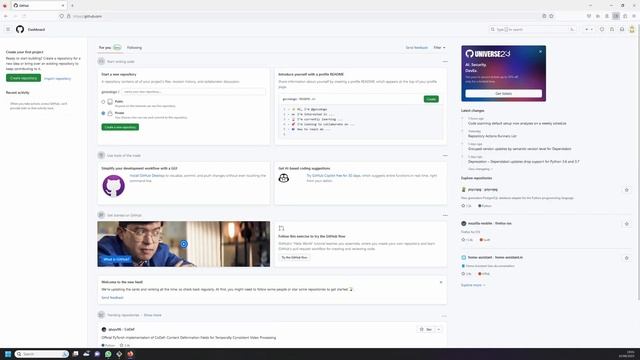
Task: Click the Dashboard label in header
Action: [x=36, y=30]
